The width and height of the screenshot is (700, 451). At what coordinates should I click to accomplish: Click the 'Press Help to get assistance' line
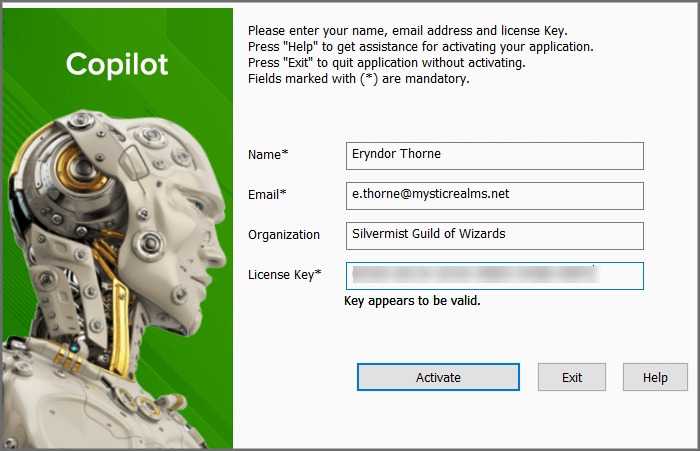click(420, 47)
